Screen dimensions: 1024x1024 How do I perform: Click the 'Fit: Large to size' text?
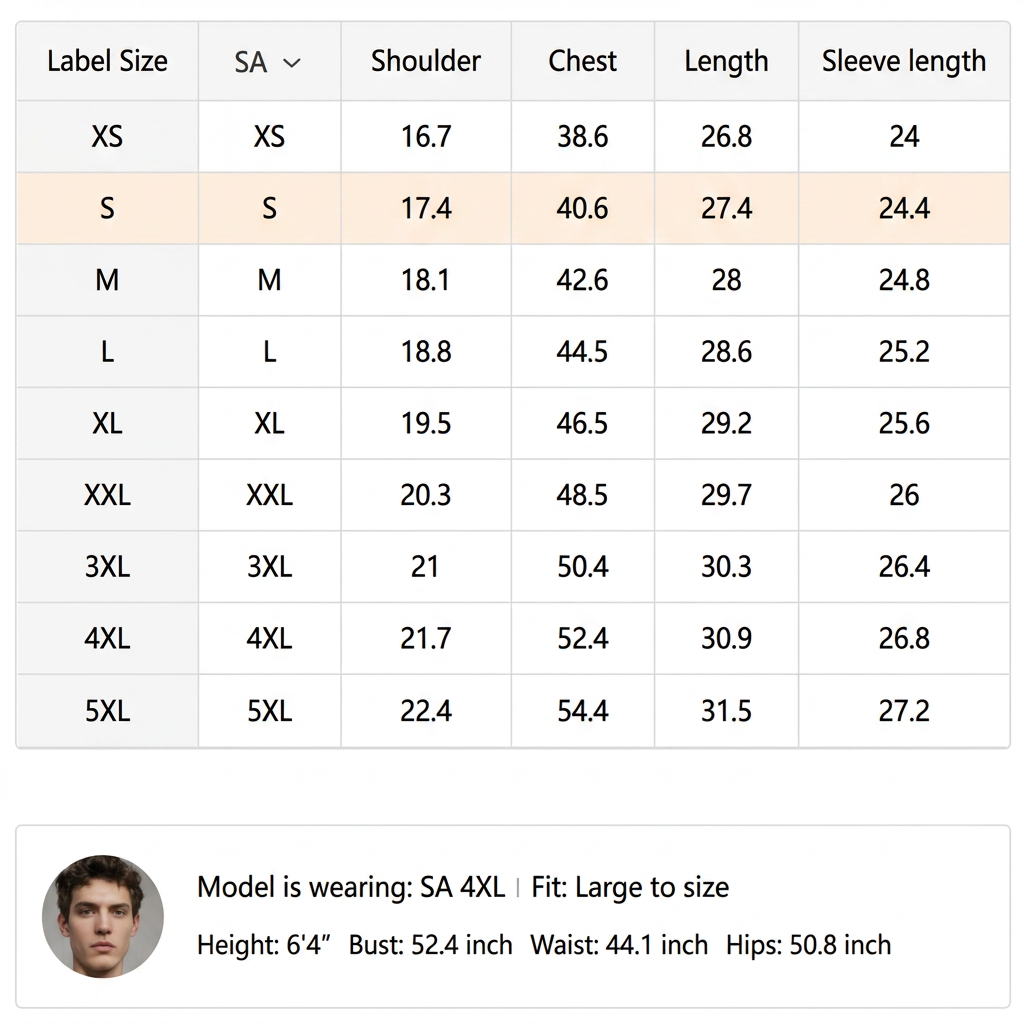click(x=630, y=888)
